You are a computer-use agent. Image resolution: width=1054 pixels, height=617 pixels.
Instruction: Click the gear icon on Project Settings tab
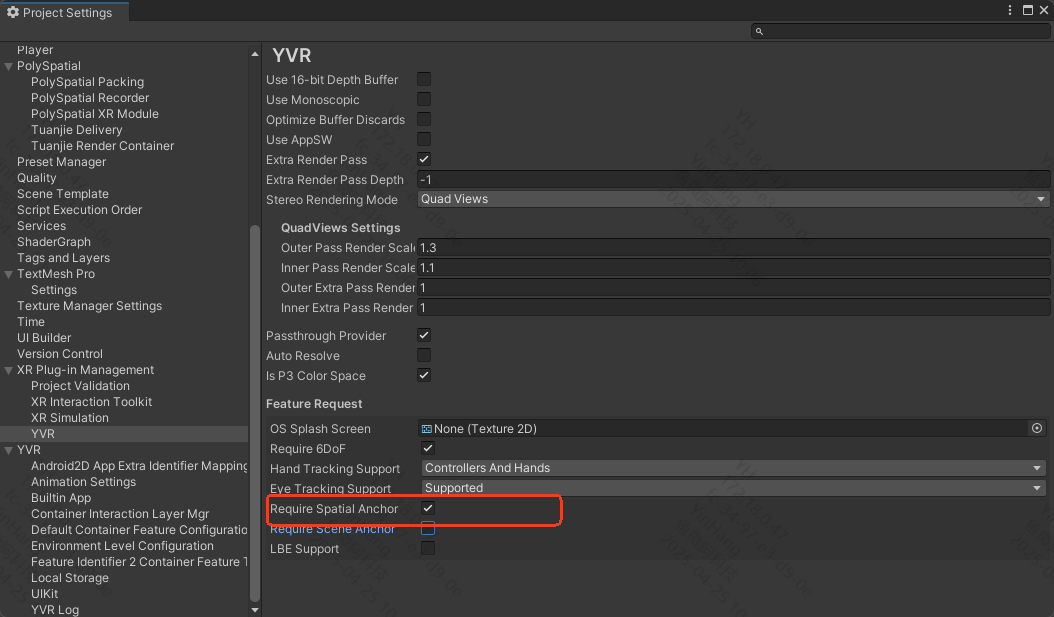pos(13,13)
